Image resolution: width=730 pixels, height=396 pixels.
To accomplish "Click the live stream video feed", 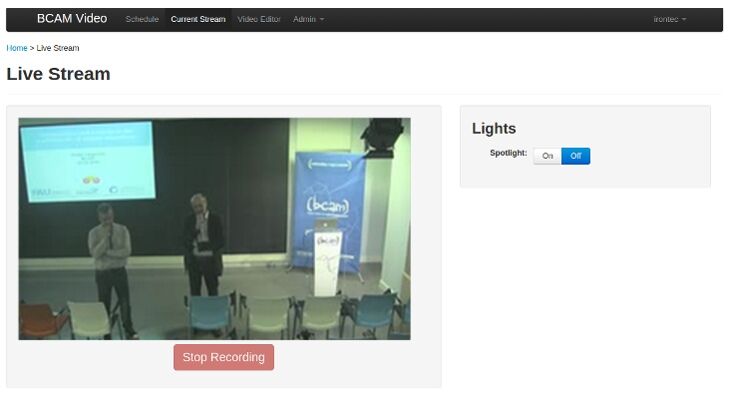I will point(215,228).
